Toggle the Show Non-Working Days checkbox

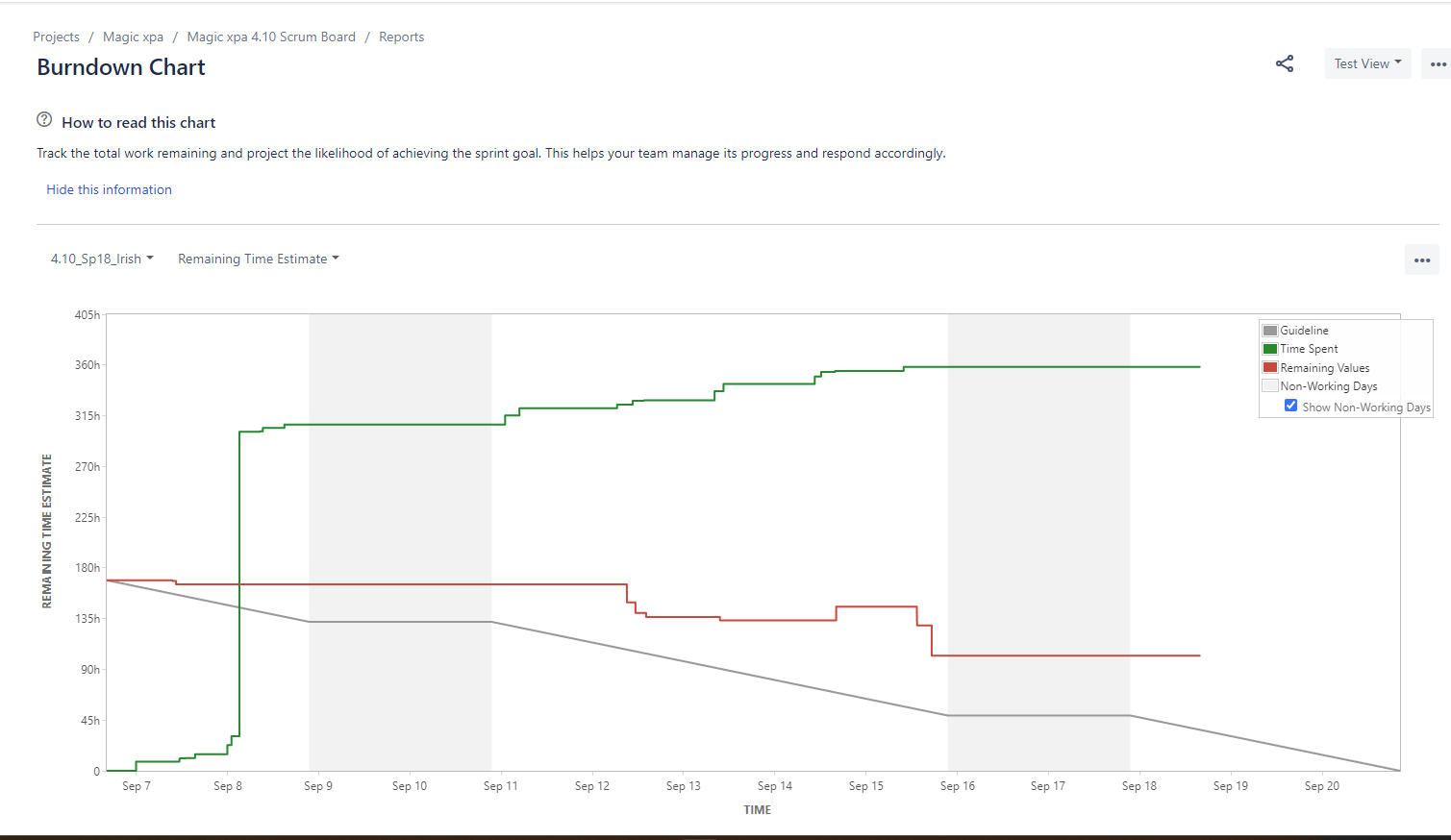(x=1290, y=405)
